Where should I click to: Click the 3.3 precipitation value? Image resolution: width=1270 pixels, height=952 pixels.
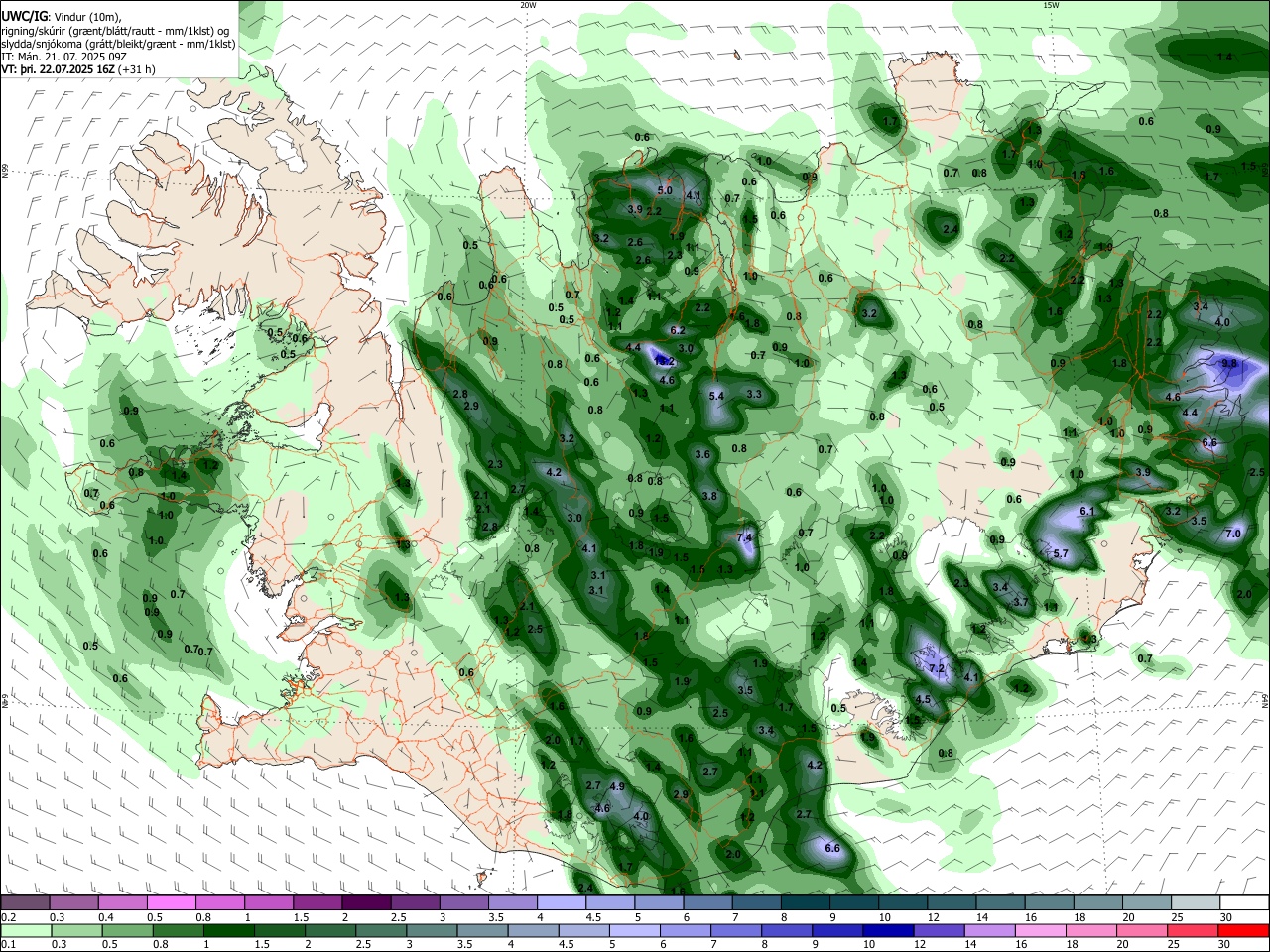pos(753,395)
